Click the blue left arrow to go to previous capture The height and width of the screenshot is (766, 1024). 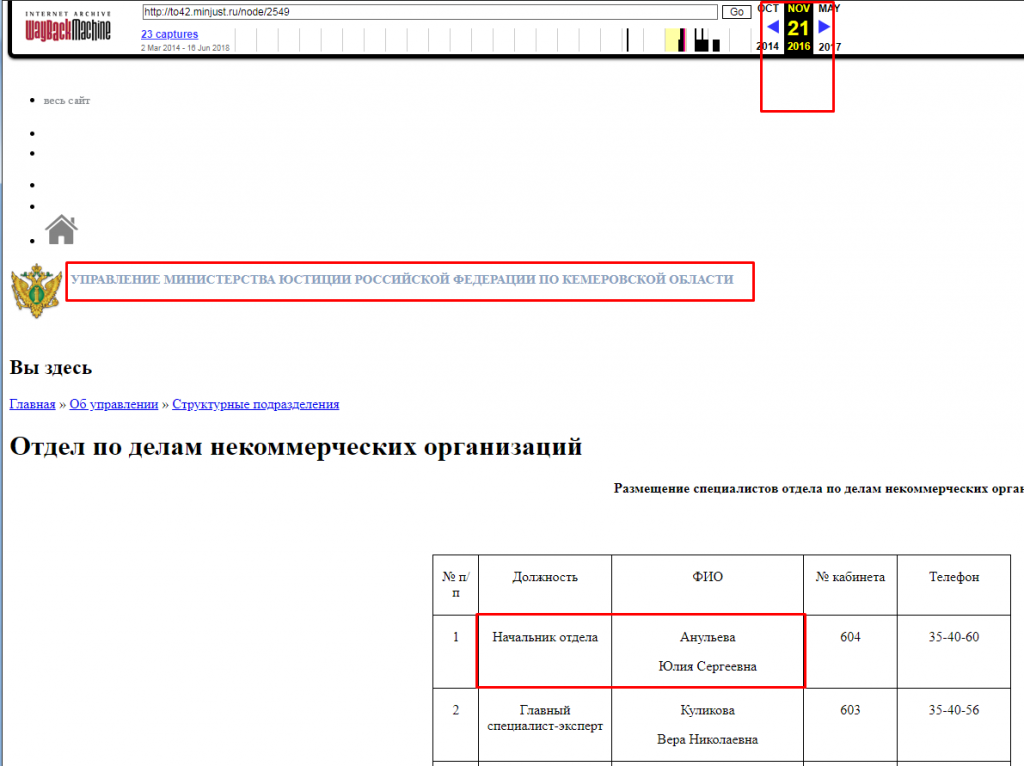tap(772, 27)
